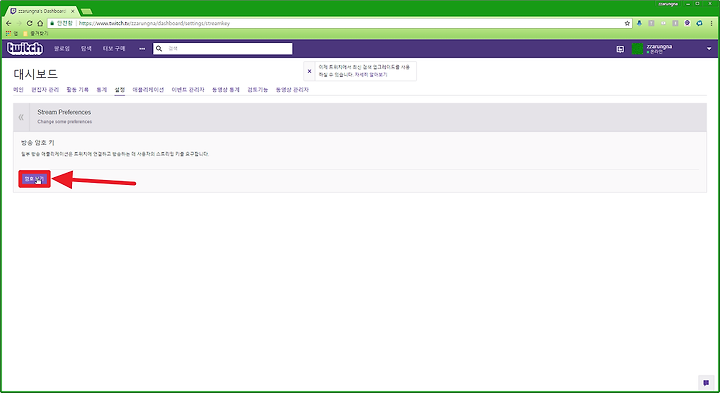The image size is (720, 393).
Task: Click the purple feedback icon bottom-right corner
Action: pyautogui.click(x=706, y=382)
